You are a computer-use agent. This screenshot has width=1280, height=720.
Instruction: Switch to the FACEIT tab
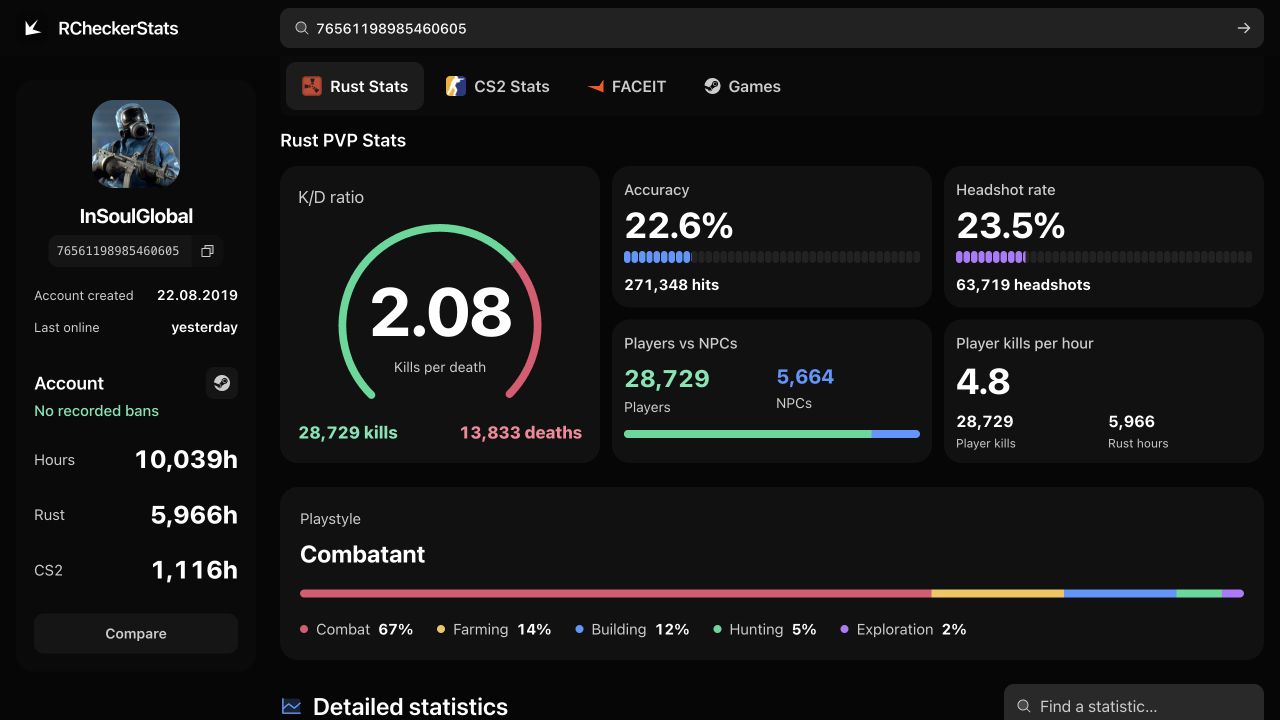click(627, 86)
